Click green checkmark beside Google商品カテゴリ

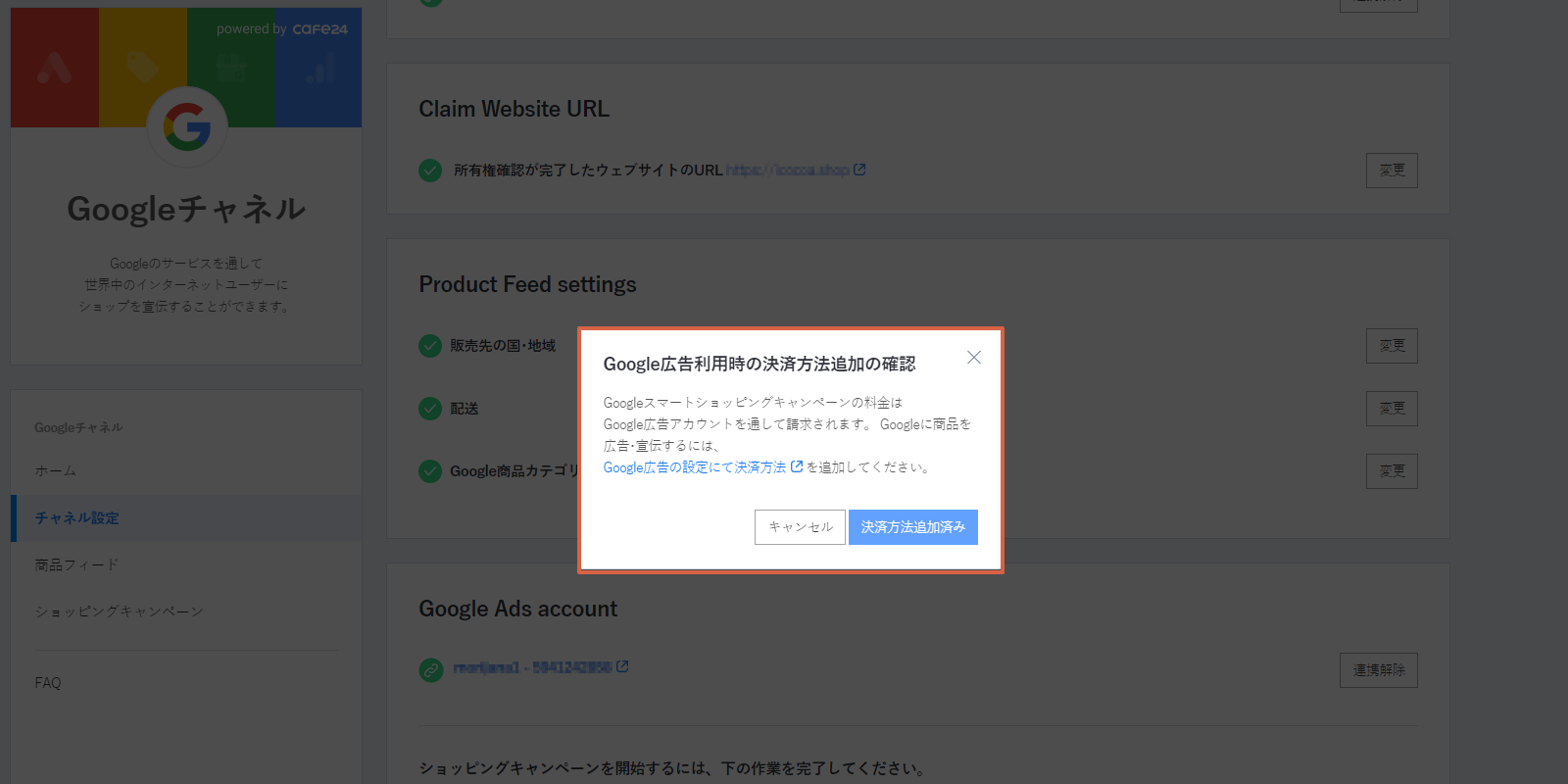tap(430, 471)
